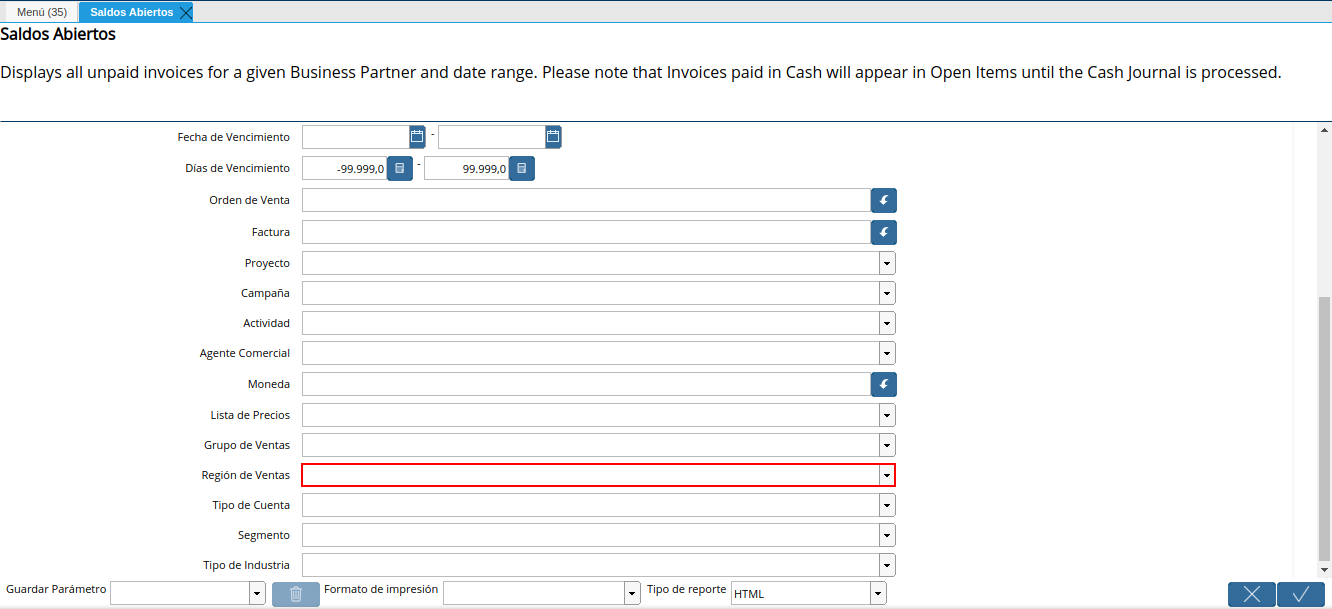Click the 99.999,0 Días de Vencimiento field
Image resolution: width=1332 pixels, height=609 pixels.
pyautogui.click(x=466, y=169)
